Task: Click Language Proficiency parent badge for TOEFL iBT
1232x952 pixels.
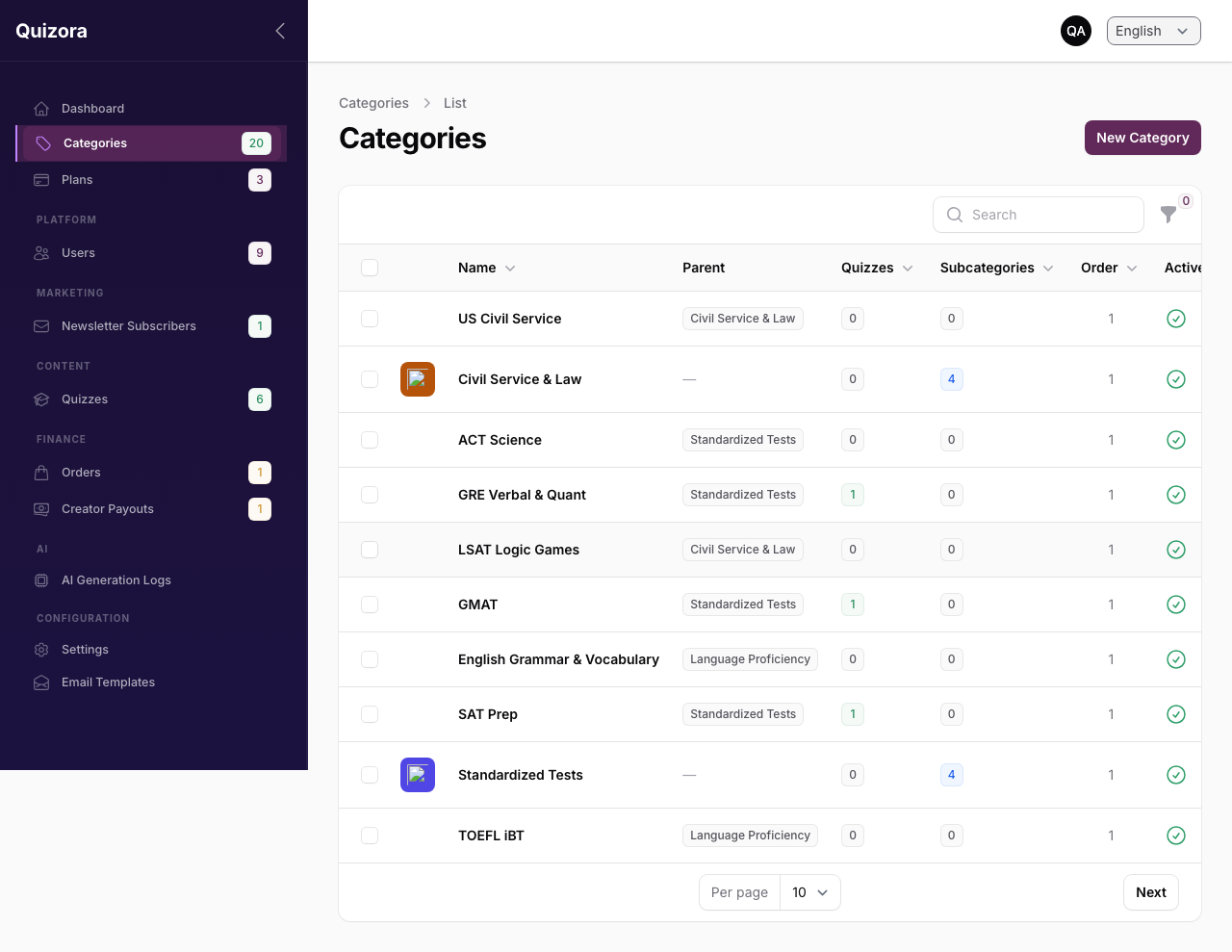Action: [750, 836]
